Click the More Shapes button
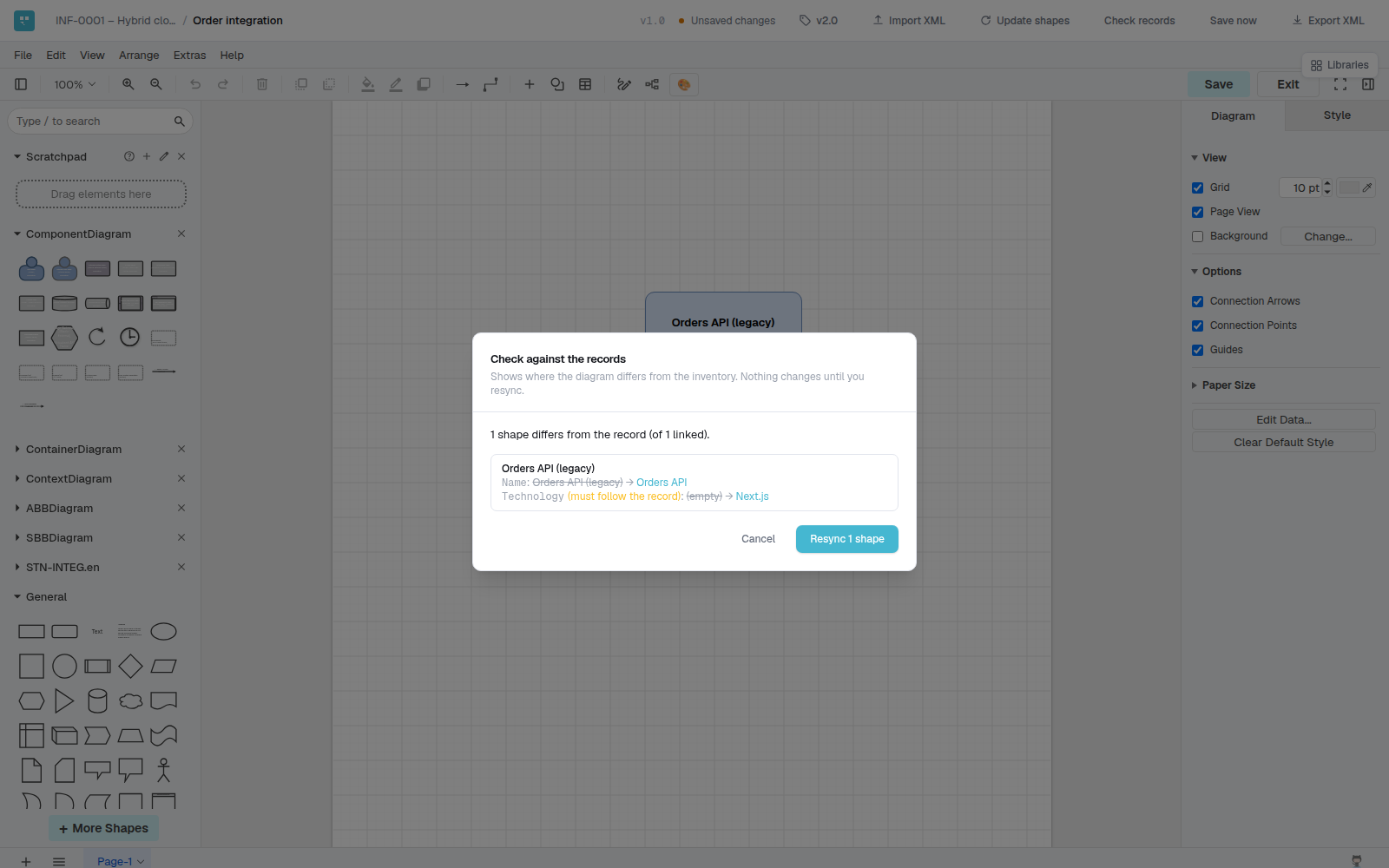1389x868 pixels. coord(103,828)
